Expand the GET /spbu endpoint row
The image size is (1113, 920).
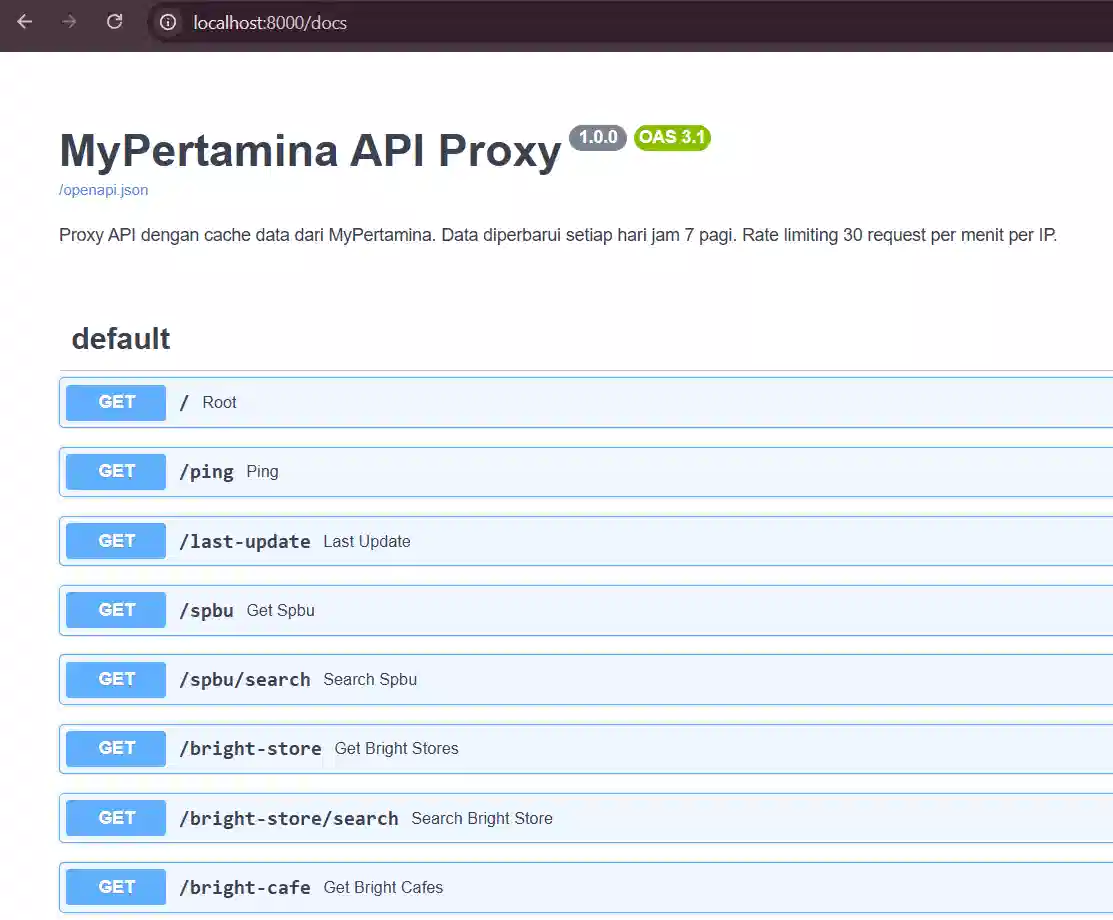pos(586,610)
